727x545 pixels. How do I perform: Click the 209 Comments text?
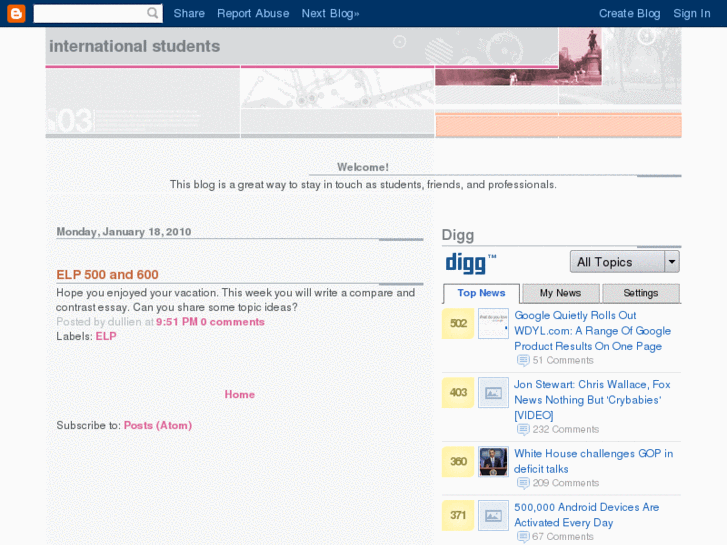coord(566,483)
